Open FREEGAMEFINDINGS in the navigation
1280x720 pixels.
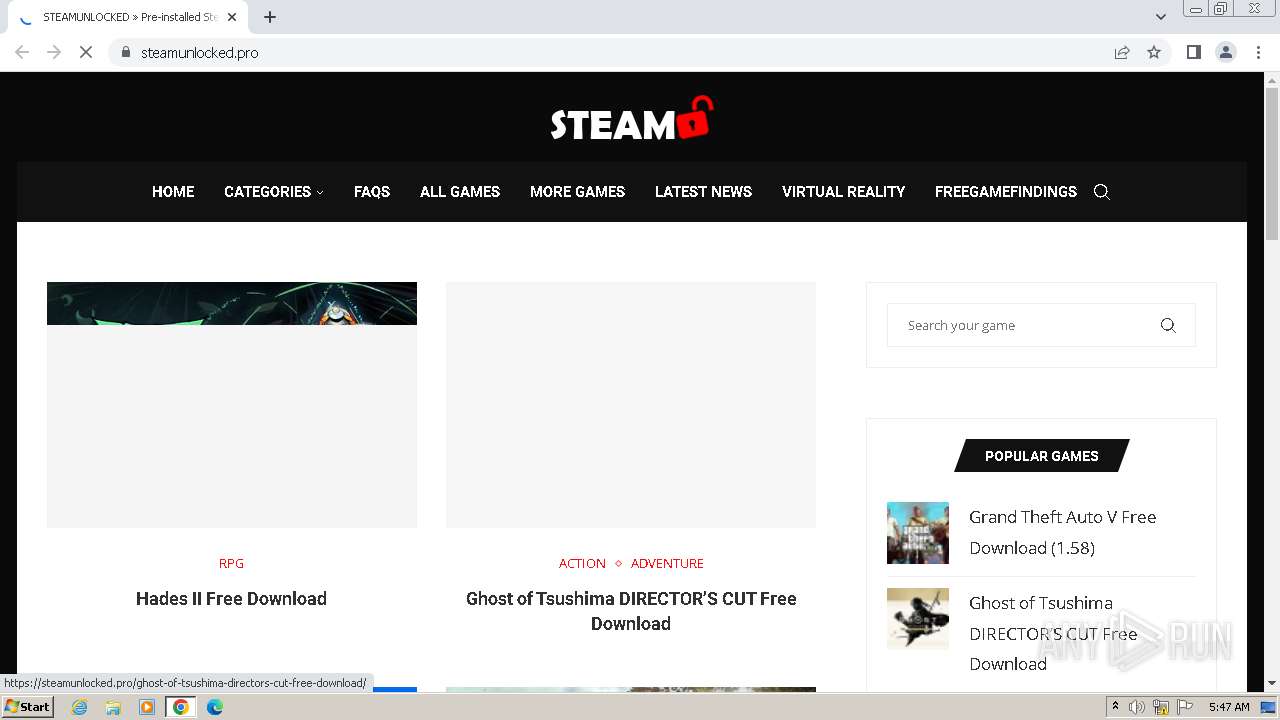point(1006,192)
